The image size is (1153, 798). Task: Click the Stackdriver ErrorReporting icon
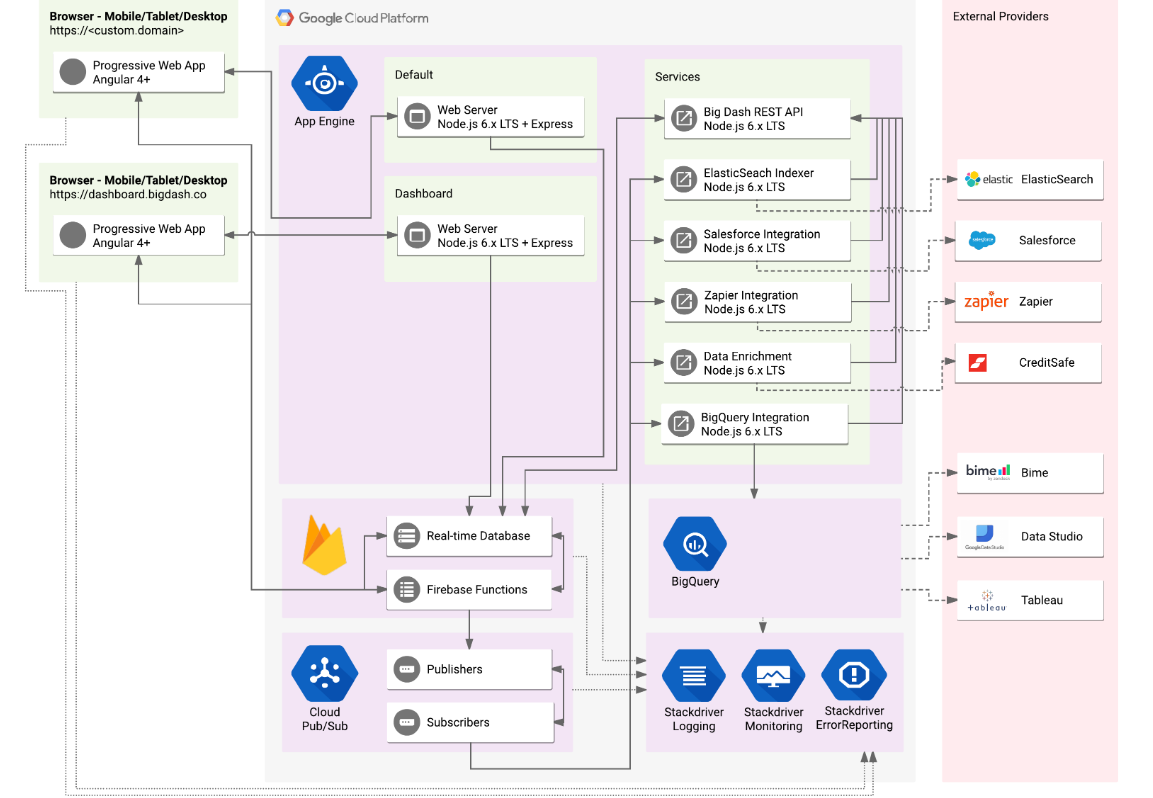point(854,674)
